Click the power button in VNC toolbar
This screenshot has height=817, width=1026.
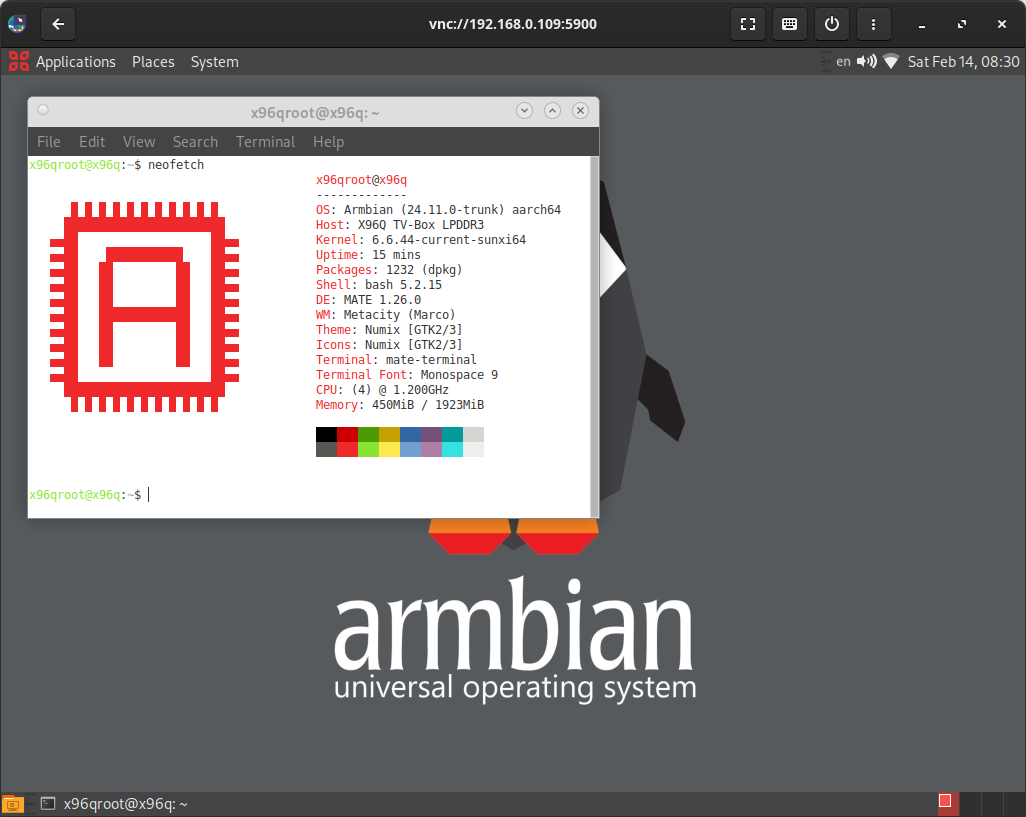[x=832, y=24]
